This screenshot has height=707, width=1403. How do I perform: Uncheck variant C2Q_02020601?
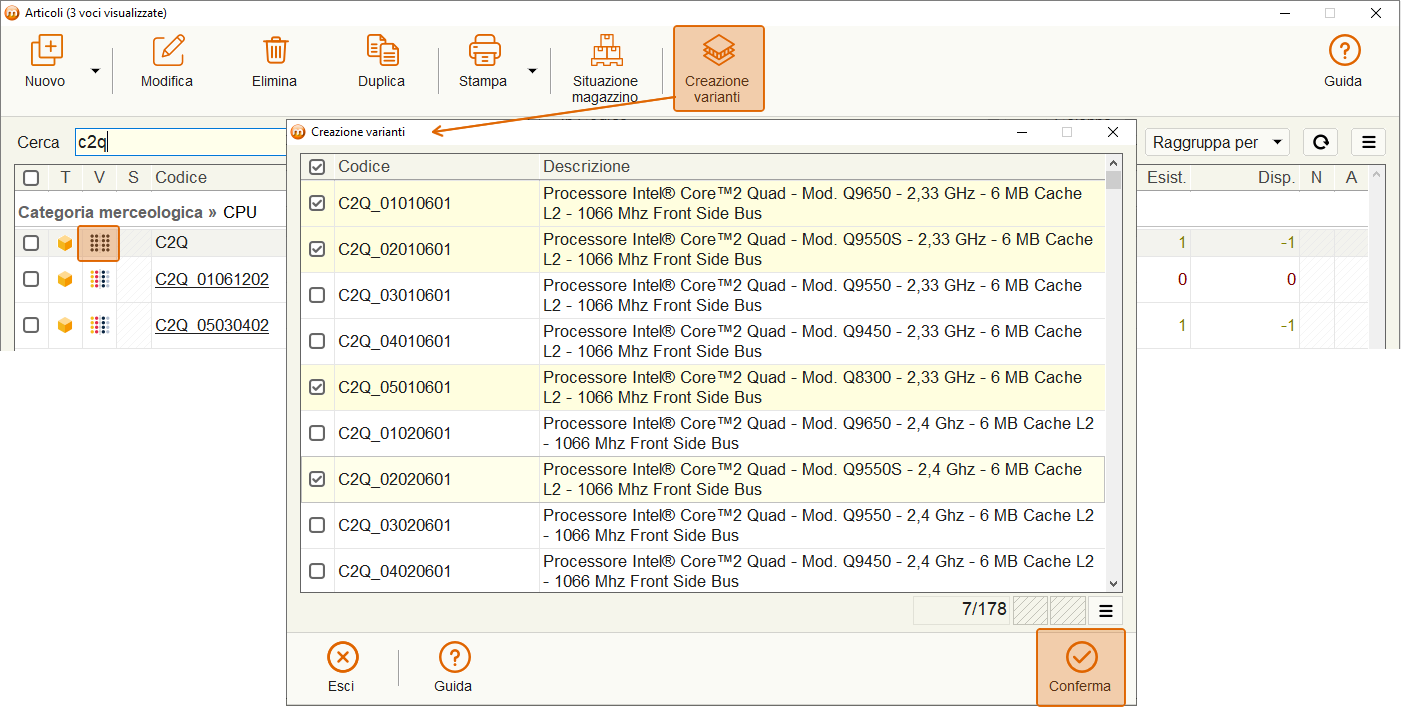[317, 479]
